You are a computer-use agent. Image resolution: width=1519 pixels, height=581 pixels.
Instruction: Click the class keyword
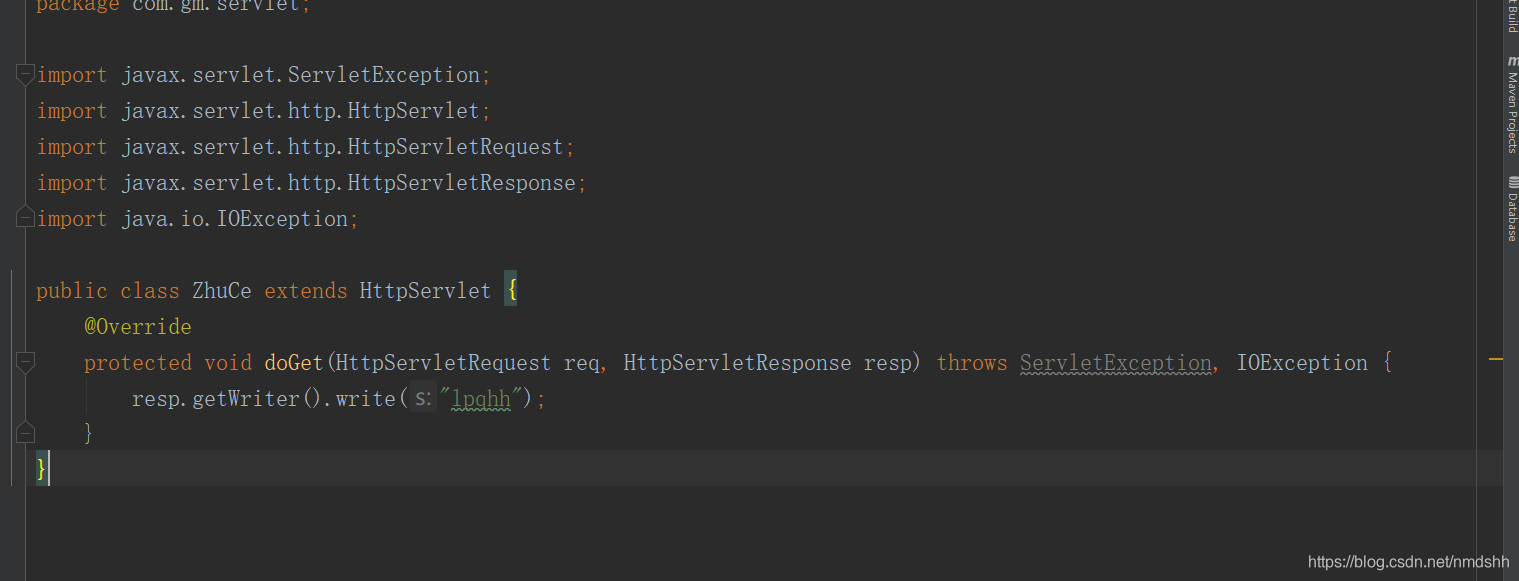coord(150,291)
